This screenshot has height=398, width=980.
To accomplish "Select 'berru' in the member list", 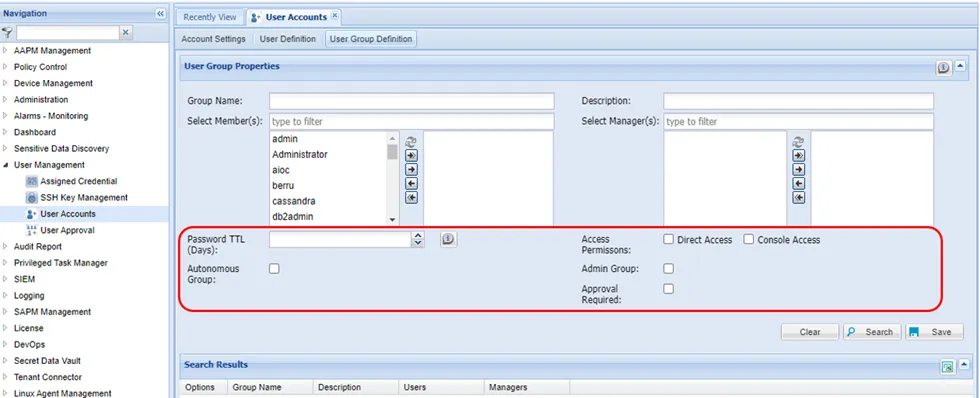I will [x=329, y=186].
